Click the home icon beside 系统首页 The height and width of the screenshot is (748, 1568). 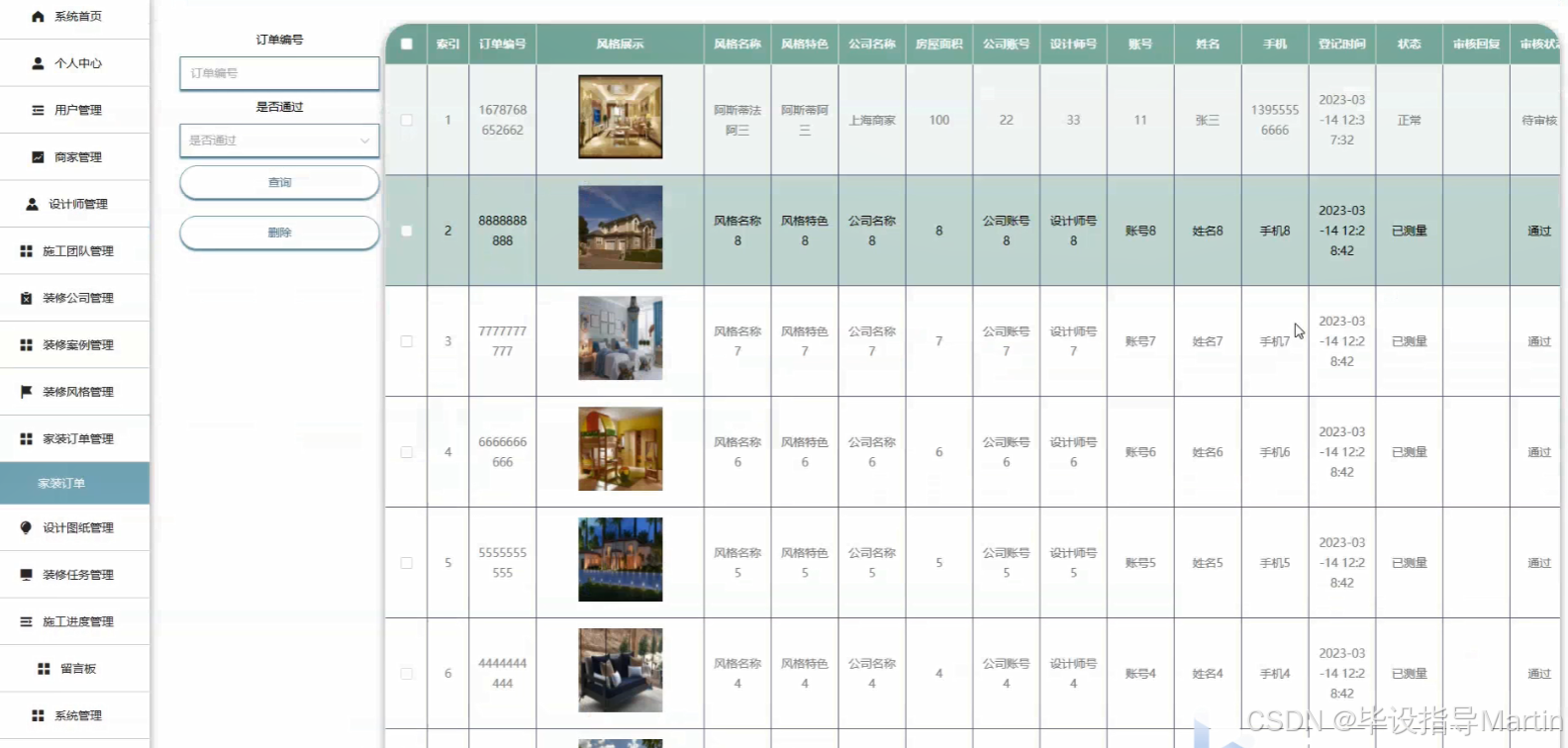tap(38, 17)
